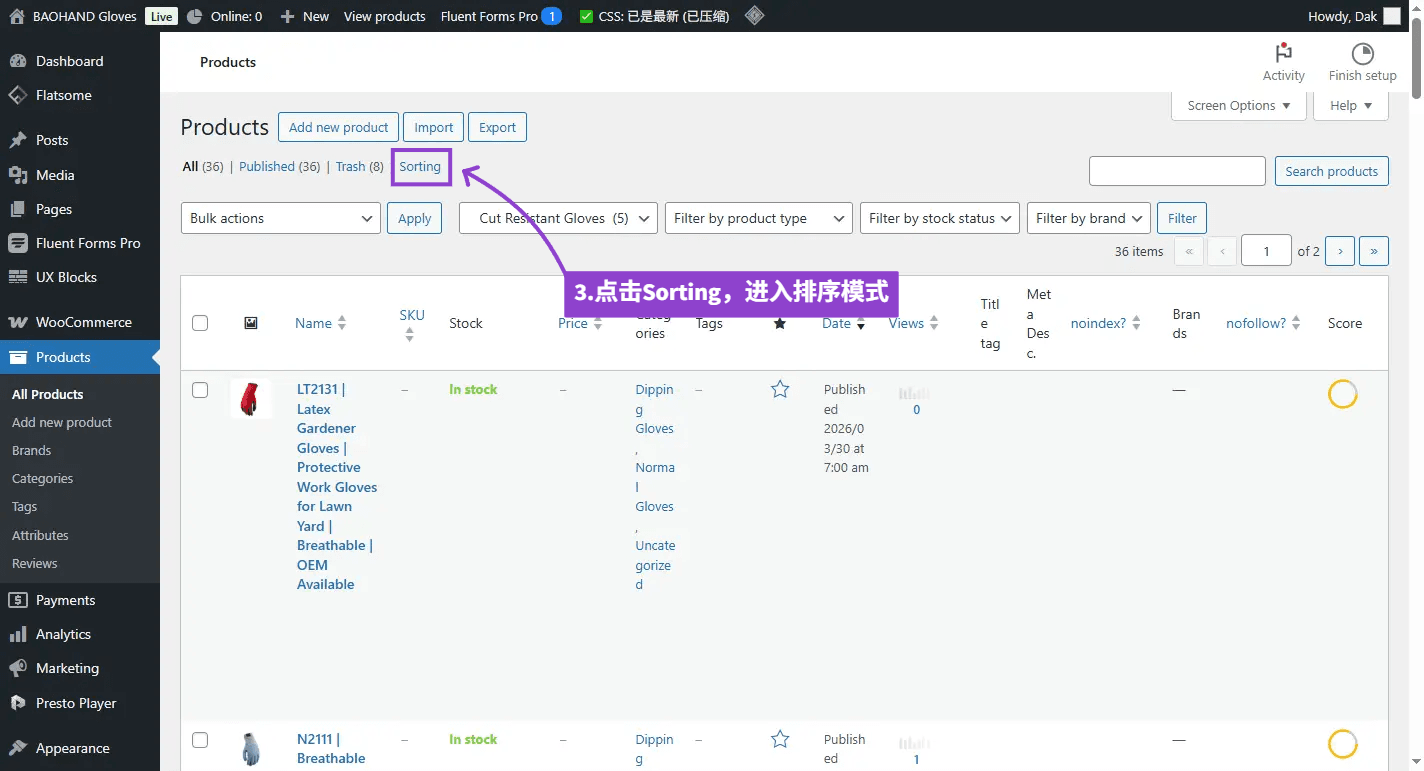Check the select-all products checkbox
1424x771 pixels.
tap(200, 323)
